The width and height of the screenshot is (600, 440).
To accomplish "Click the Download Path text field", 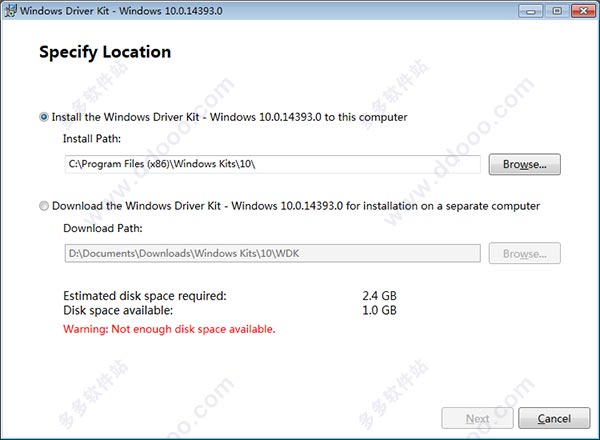I will [x=272, y=253].
